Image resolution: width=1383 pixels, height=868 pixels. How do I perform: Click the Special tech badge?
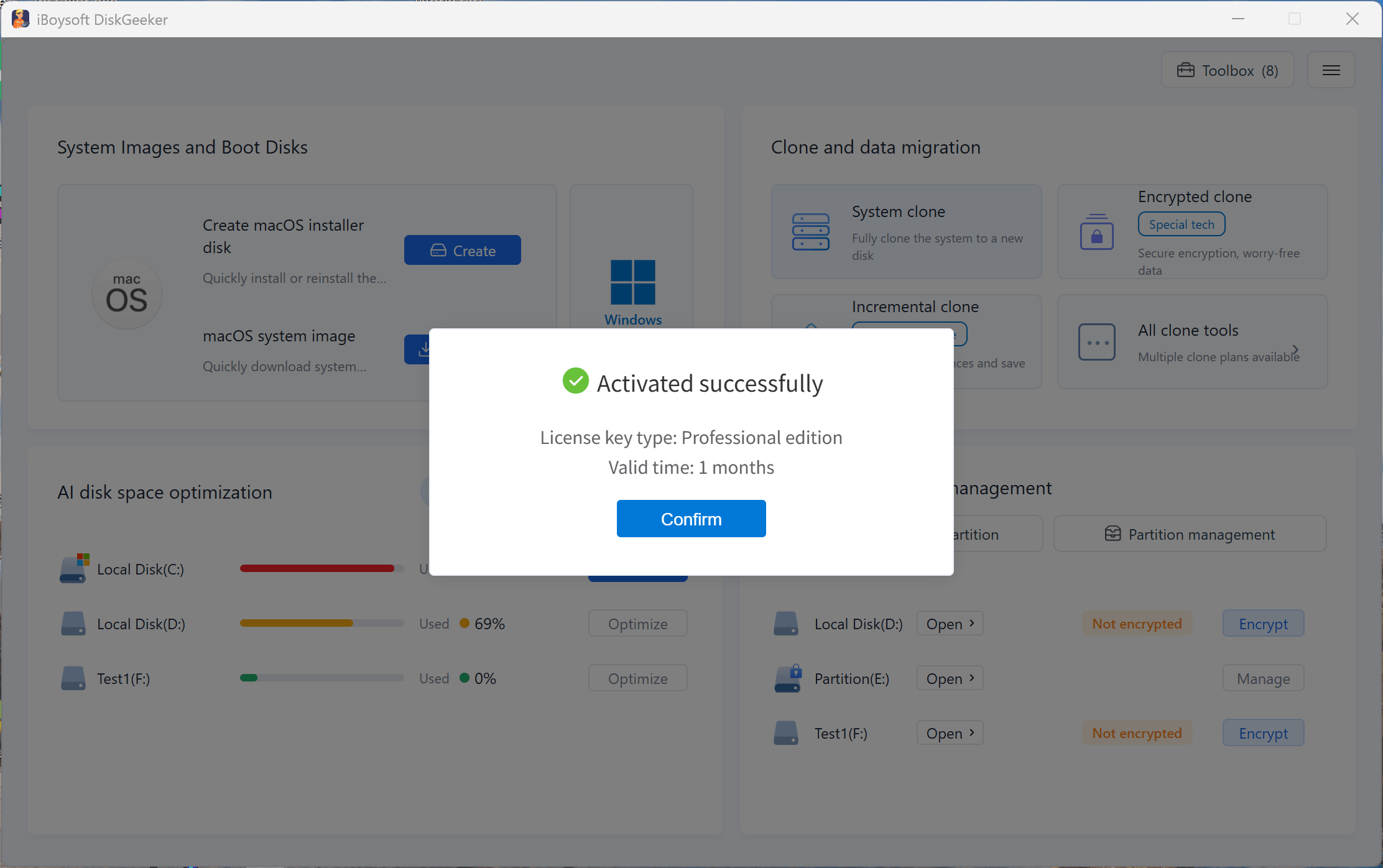click(x=1182, y=224)
